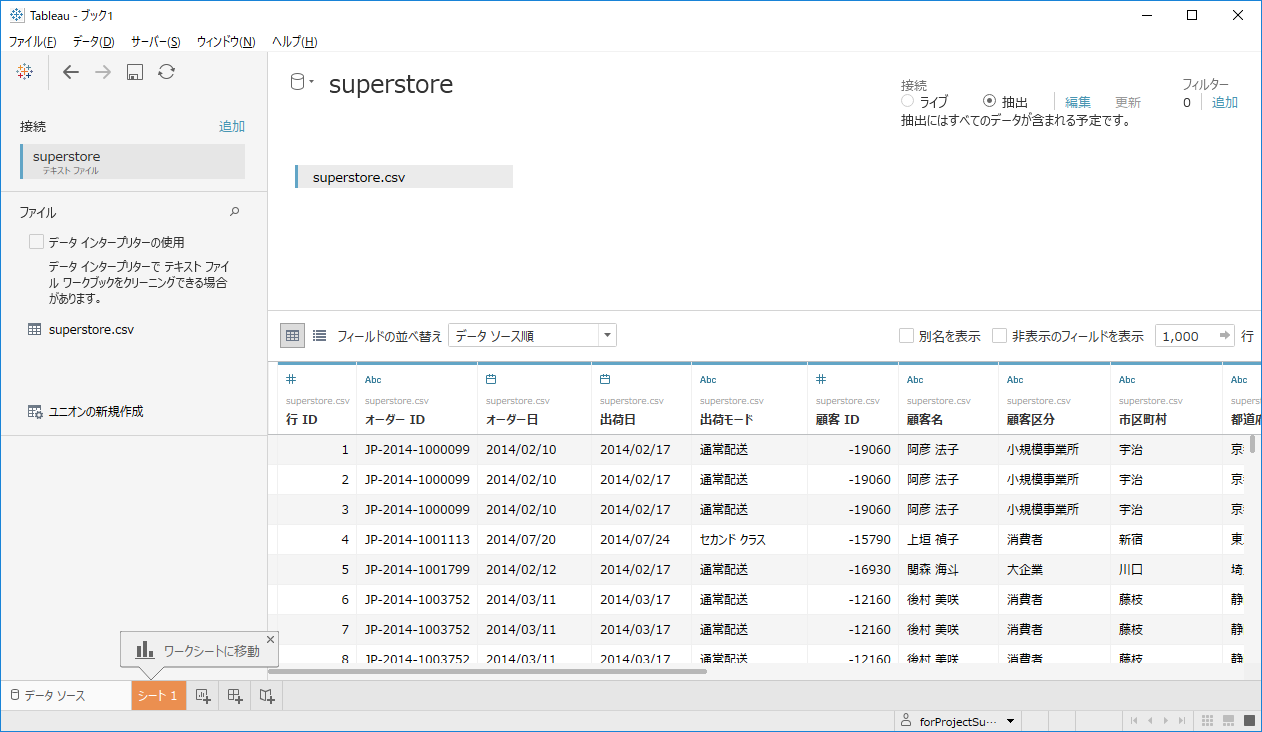Image resolution: width=1262 pixels, height=732 pixels.
Task: Click ユニオンの新規作成 link
Action: point(96,411)
